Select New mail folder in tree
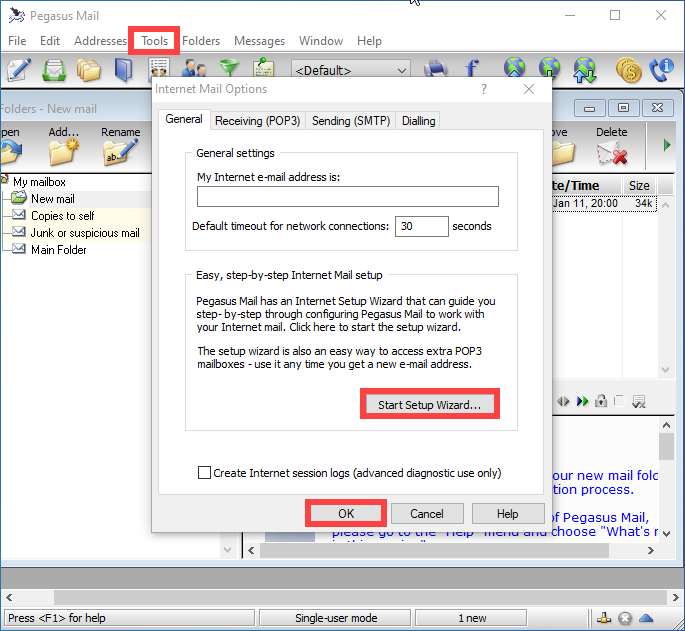The width and height of the screenshot is (685, 631). tap(53, 199)
